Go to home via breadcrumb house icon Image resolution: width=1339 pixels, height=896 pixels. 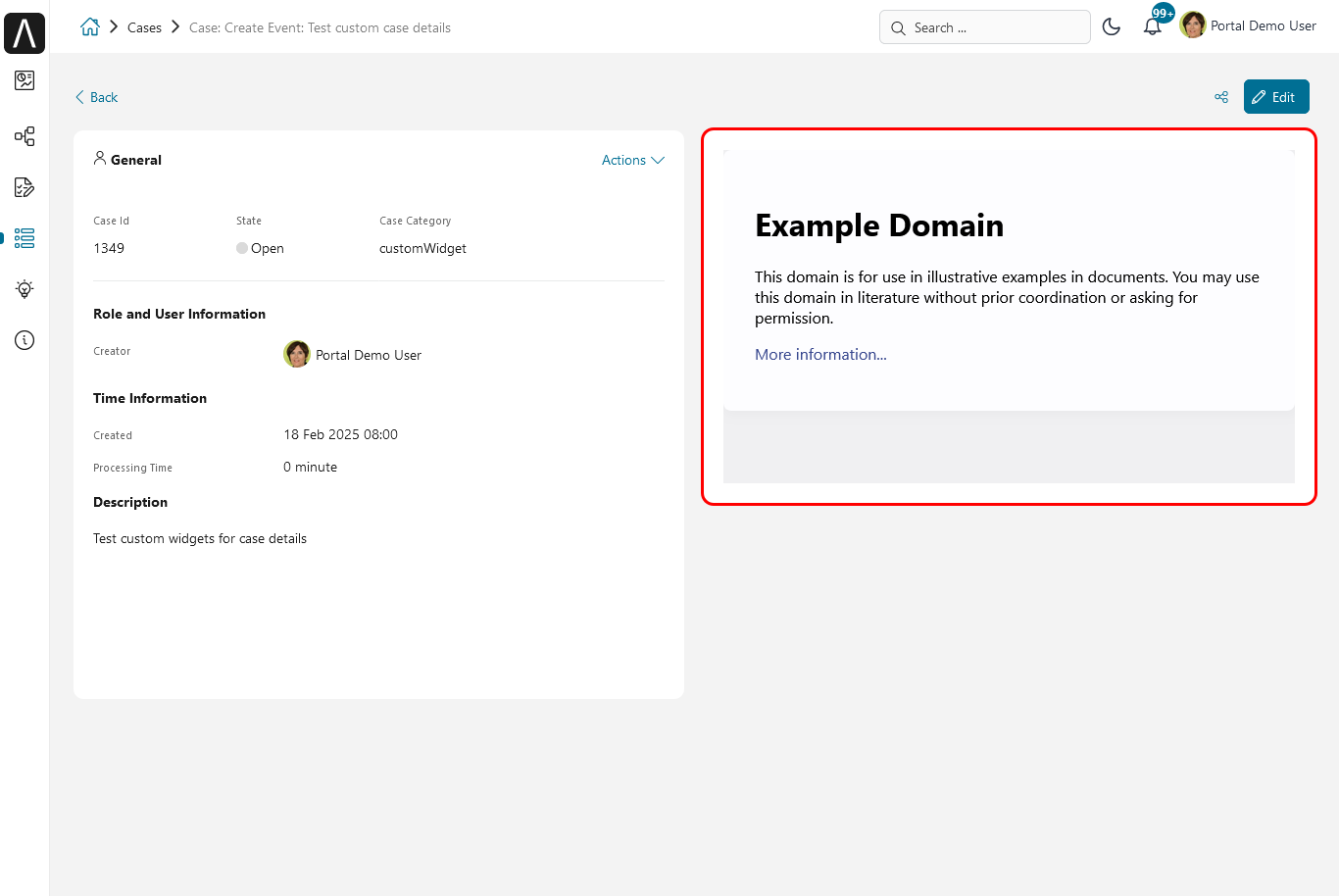[90, 27]
